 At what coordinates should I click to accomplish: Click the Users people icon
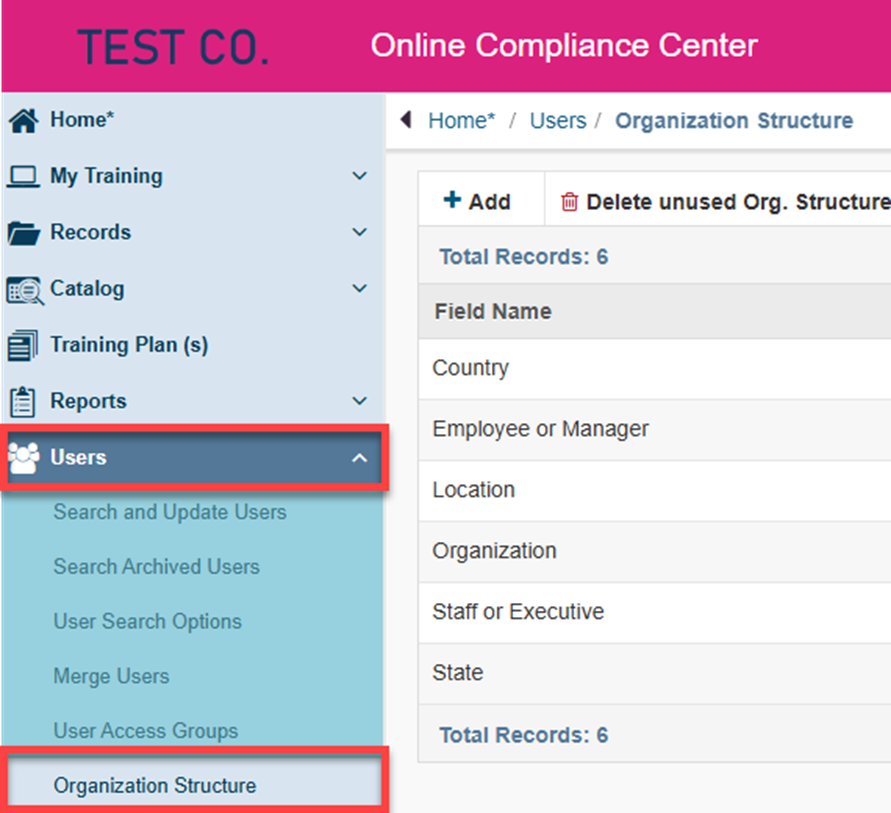23,458
